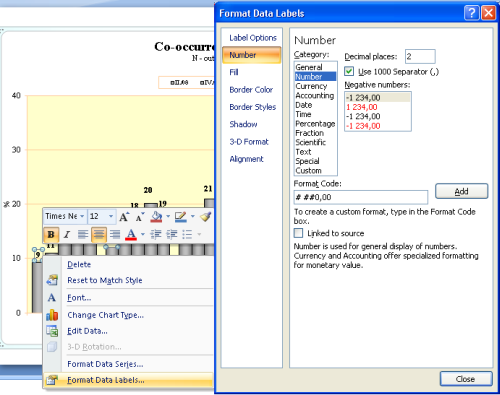
Task: Enable Linked to source checkbox
Action: (298, 233)
